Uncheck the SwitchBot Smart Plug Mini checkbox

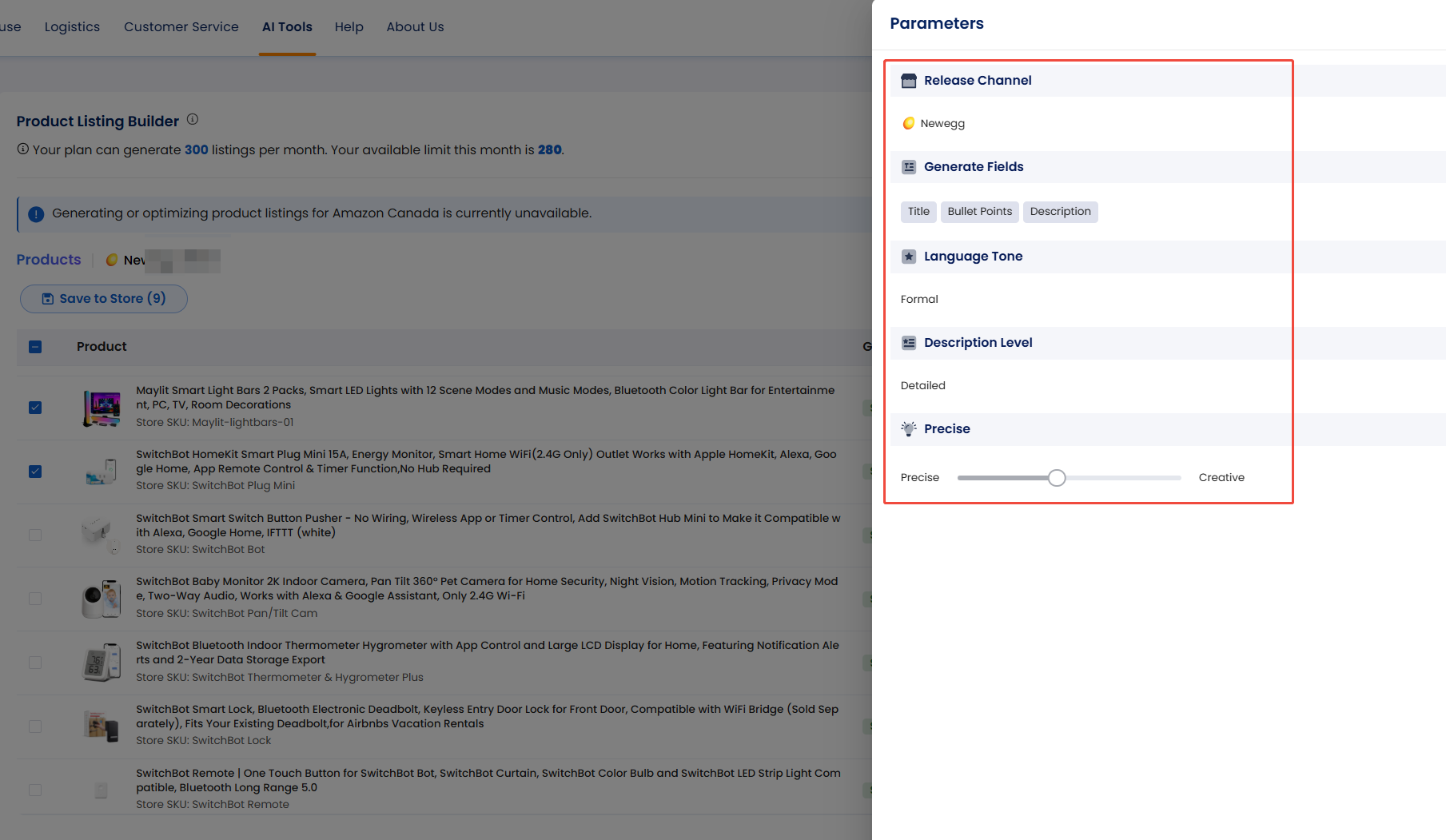[x=35, y=472]
